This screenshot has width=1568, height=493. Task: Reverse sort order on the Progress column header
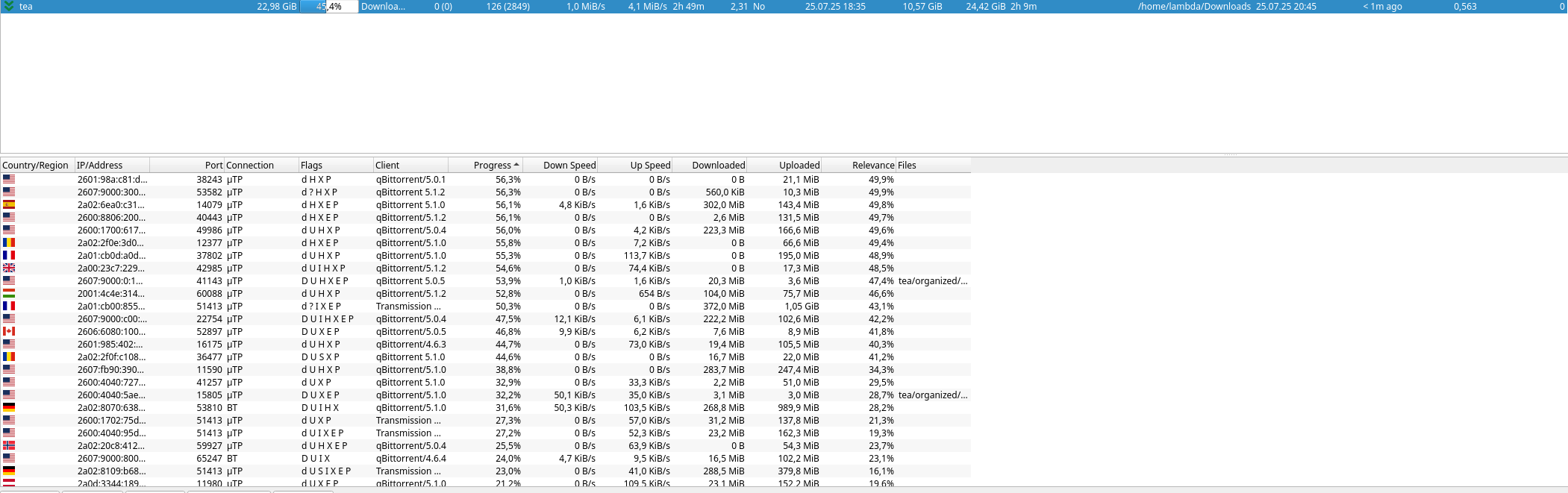485,165
